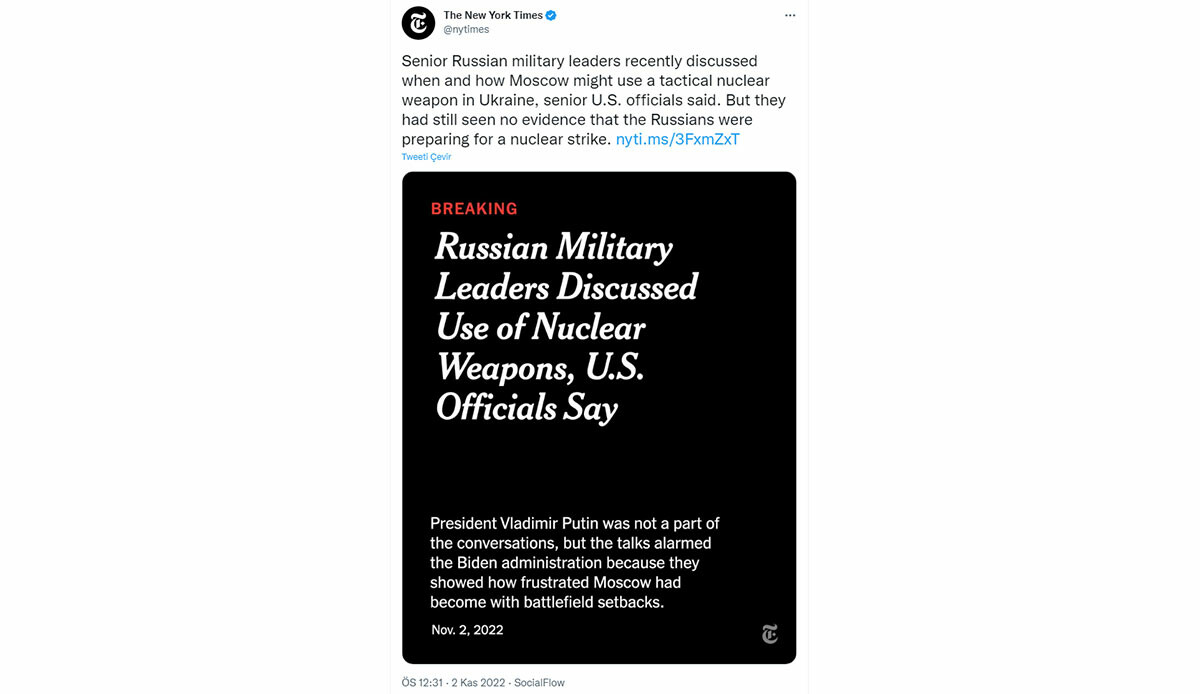Click the '2 Kas 2022' date
This screenshot has height=694, width=1200.
pos(479,683)
